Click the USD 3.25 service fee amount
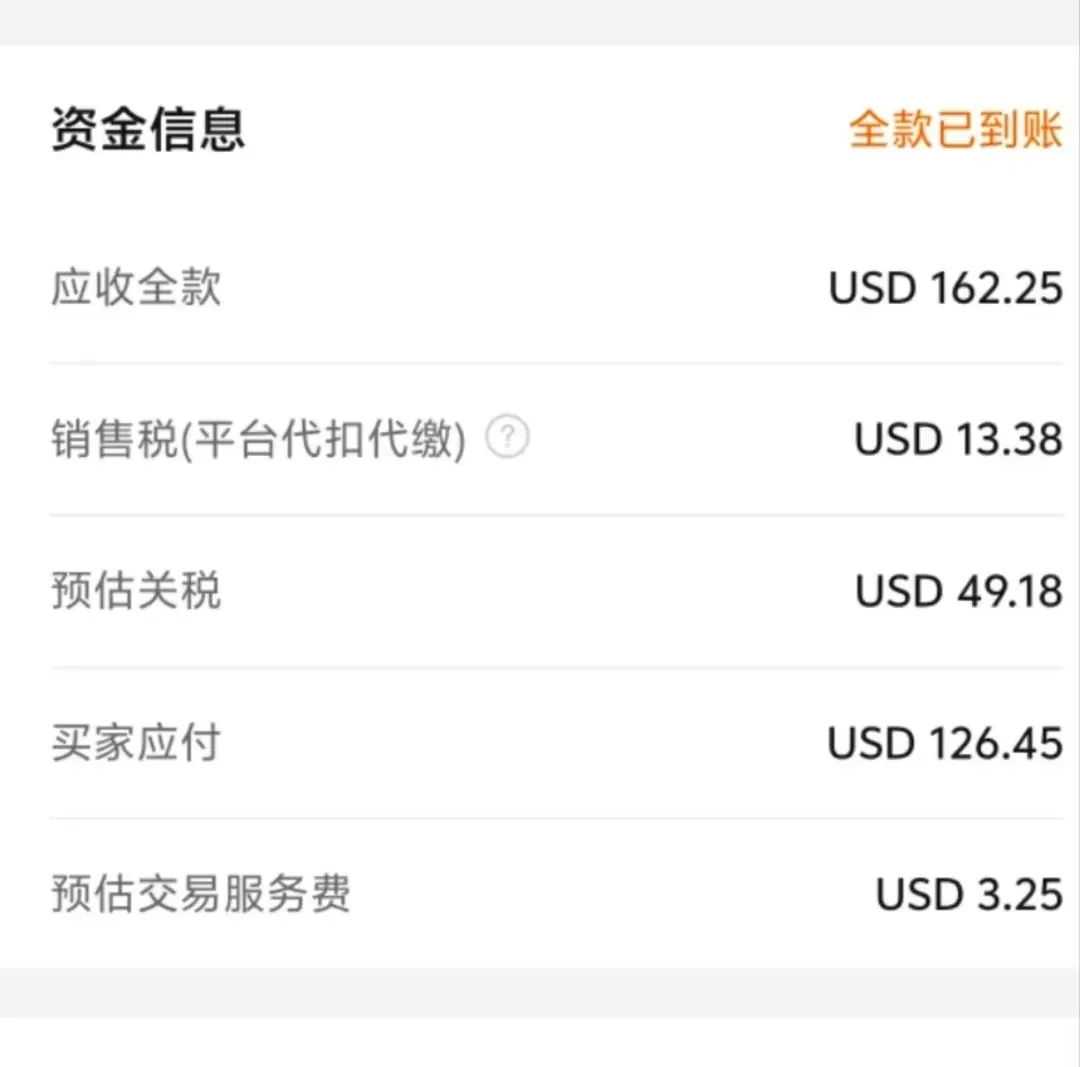The height and width of the screenshot is (1067, 1080). tap(968, 894)
